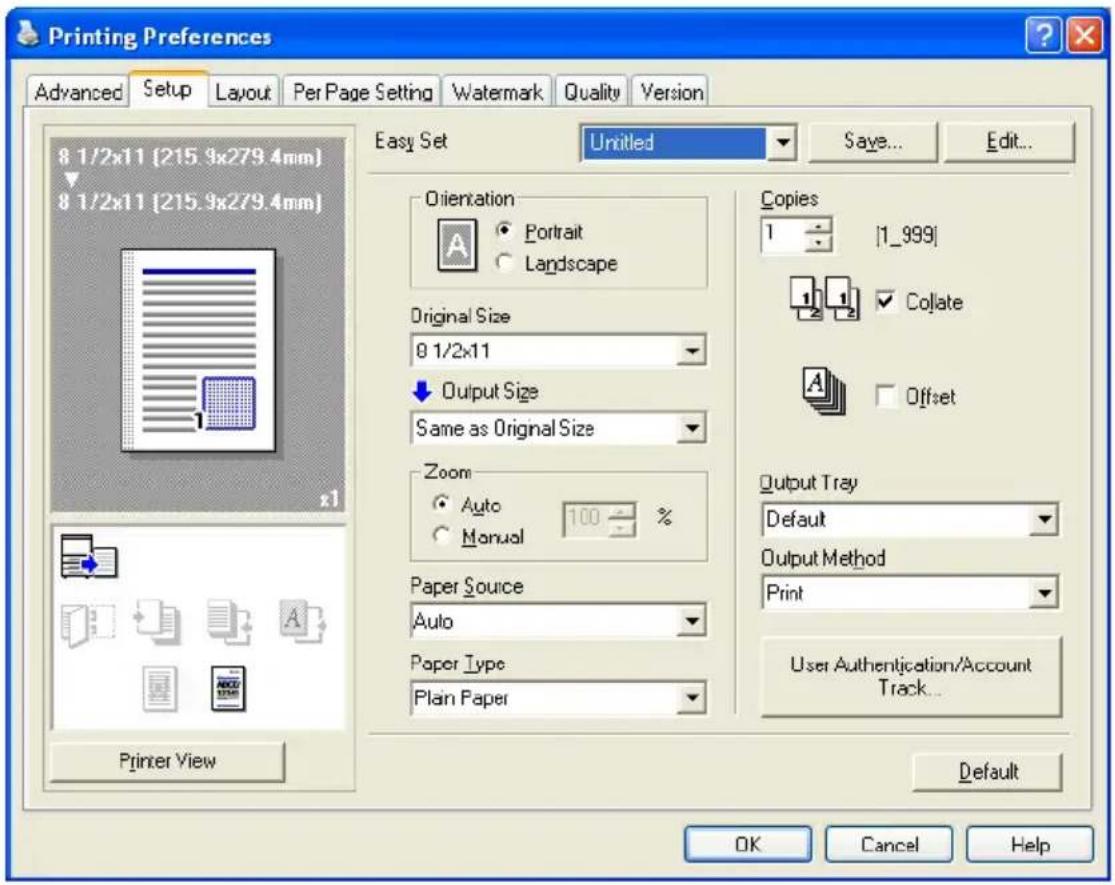Click the Default button to reset settings
This screenshot has width=1115, height=885.
988,771
